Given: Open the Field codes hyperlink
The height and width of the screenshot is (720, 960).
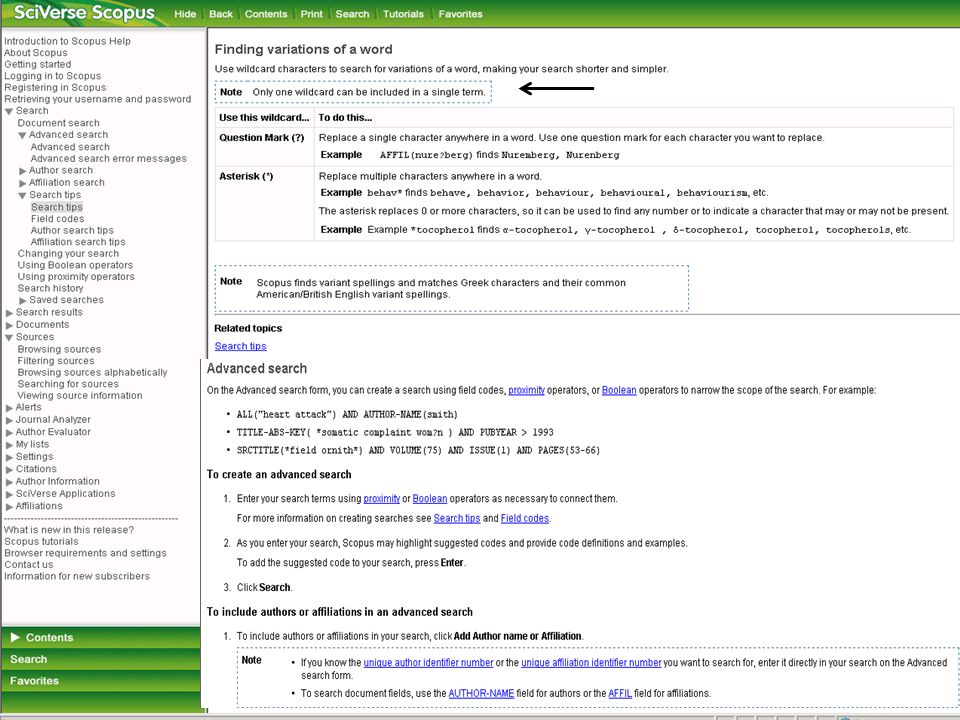Looking at the screenshot, I should click(525, 519).
